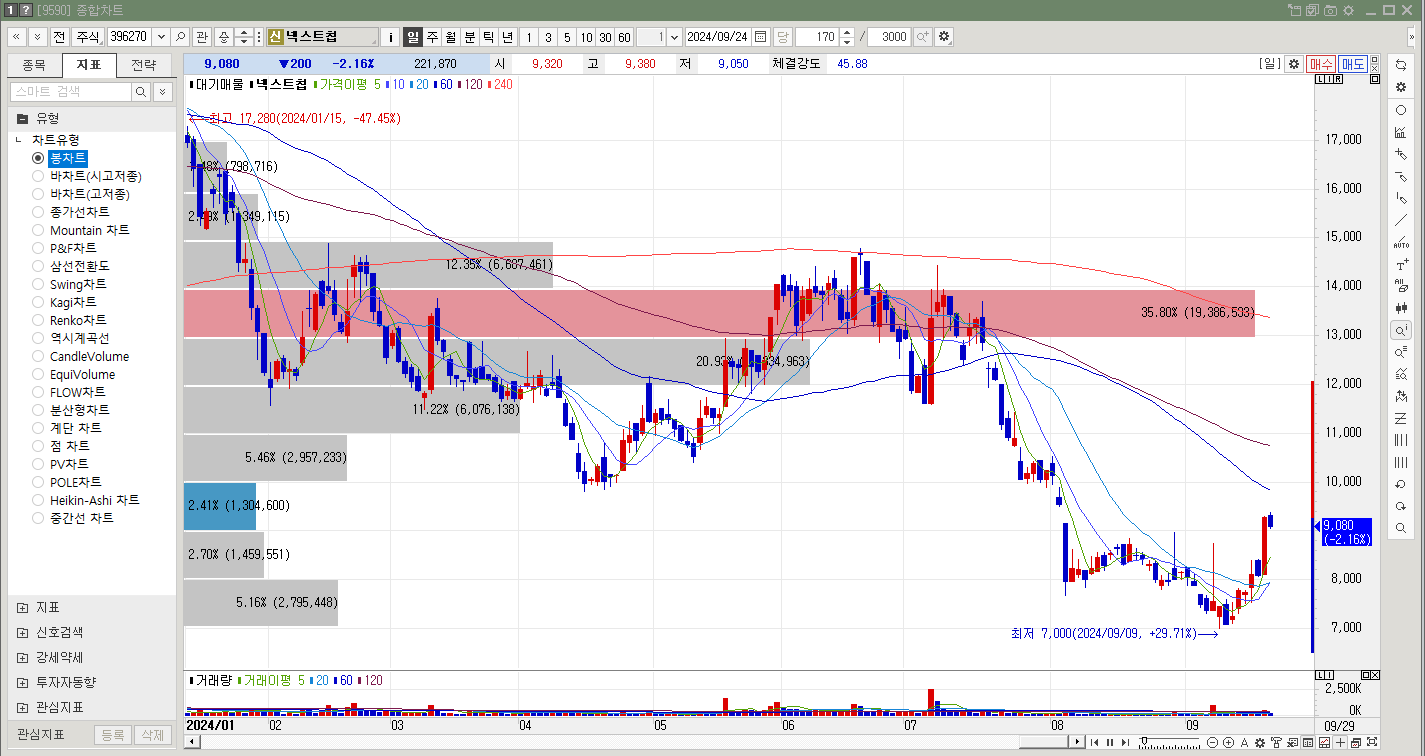Click the 등록 button
1425x756 pixels.
112,735
